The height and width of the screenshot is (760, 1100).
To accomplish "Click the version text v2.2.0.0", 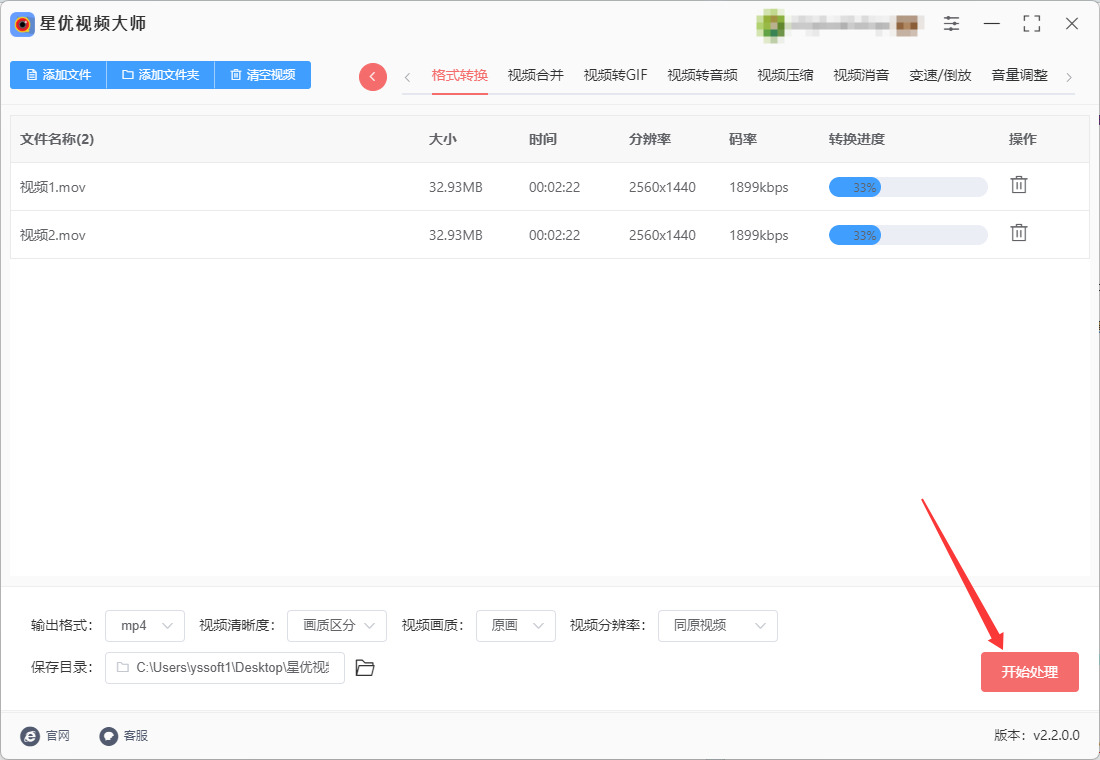I will click(x=1057, y=735).
